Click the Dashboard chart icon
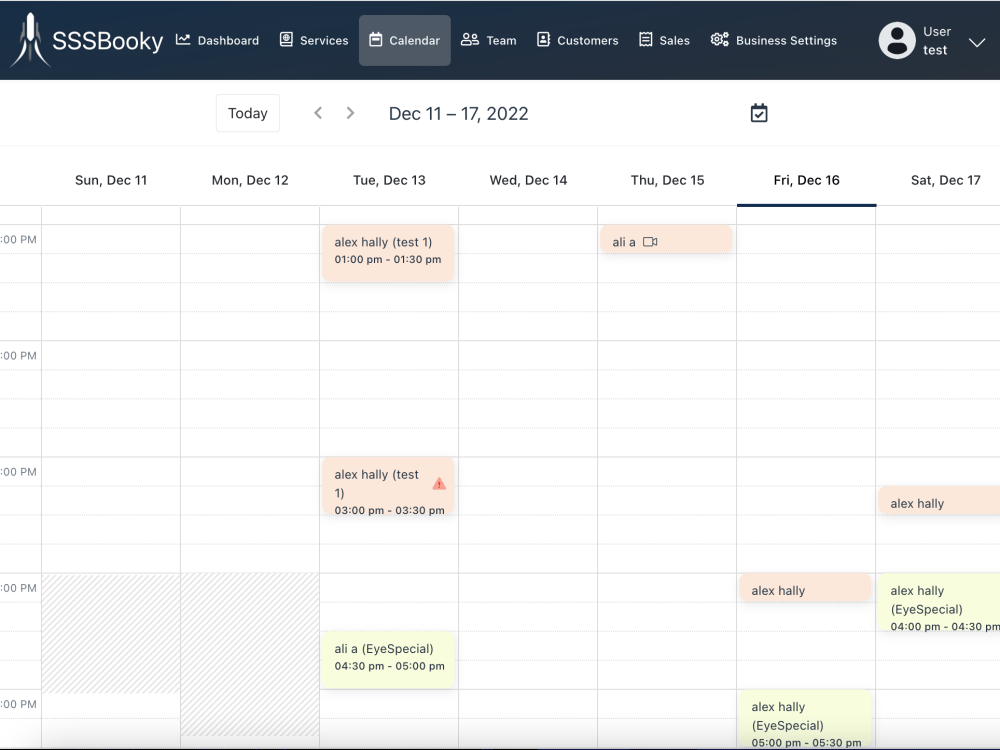1000x750 pixels. (183, 40)
